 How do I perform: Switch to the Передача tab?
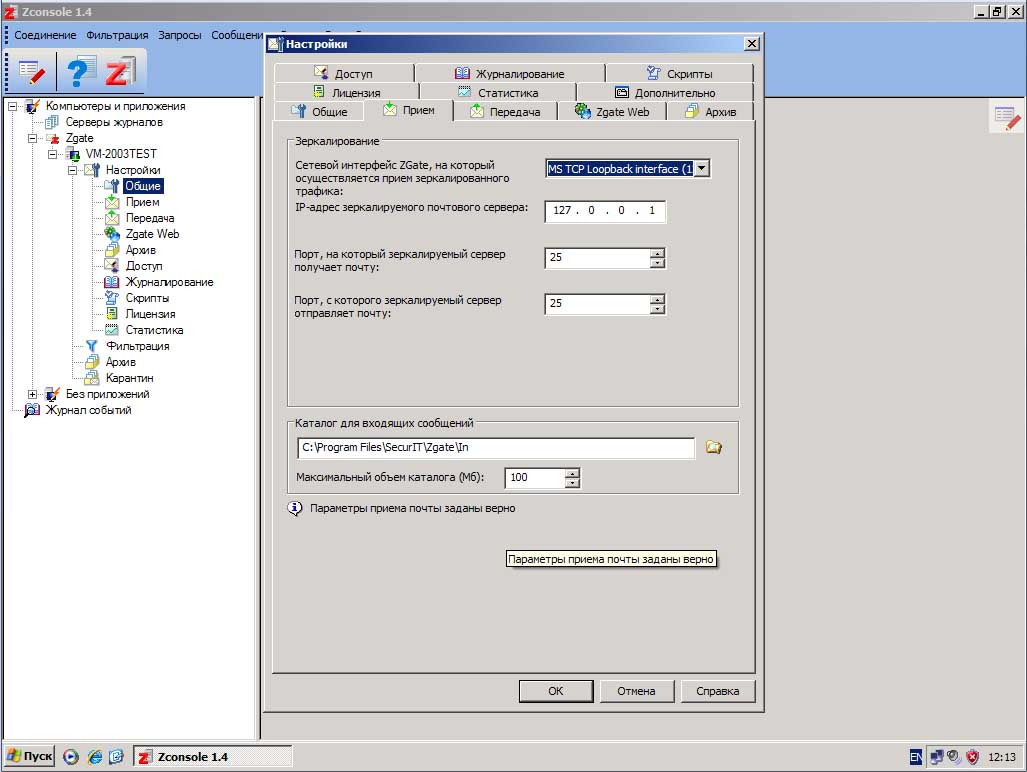pyautogui.click(x=505, y=111)
